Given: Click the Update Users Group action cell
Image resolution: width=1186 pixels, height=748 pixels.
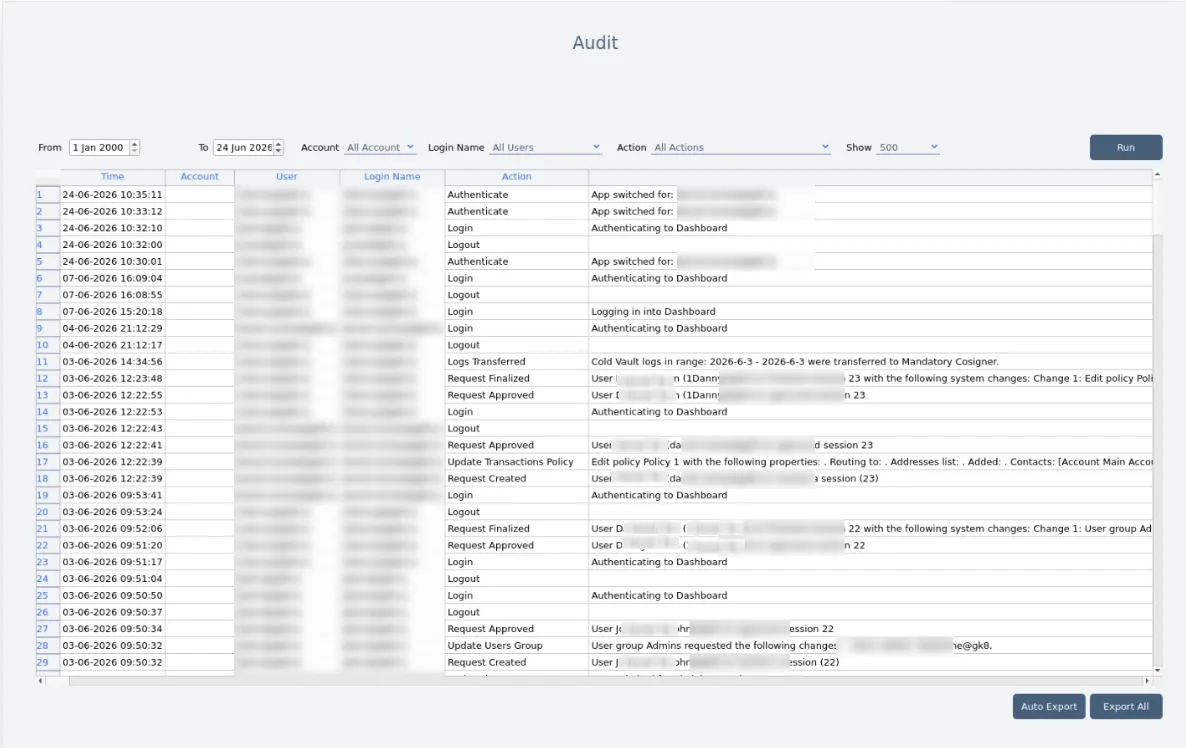Looking at the screenshot, I should coord(517,646).
